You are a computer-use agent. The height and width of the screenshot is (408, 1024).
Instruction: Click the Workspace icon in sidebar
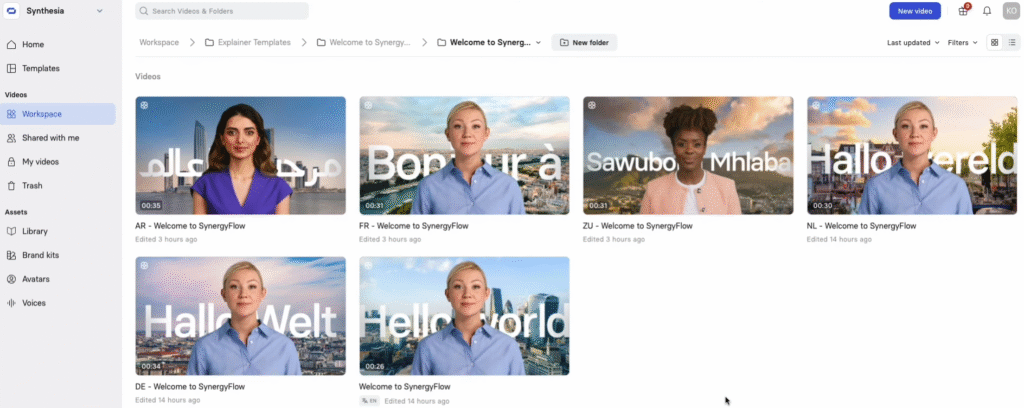pyautogui.click(x=11, y=114)
